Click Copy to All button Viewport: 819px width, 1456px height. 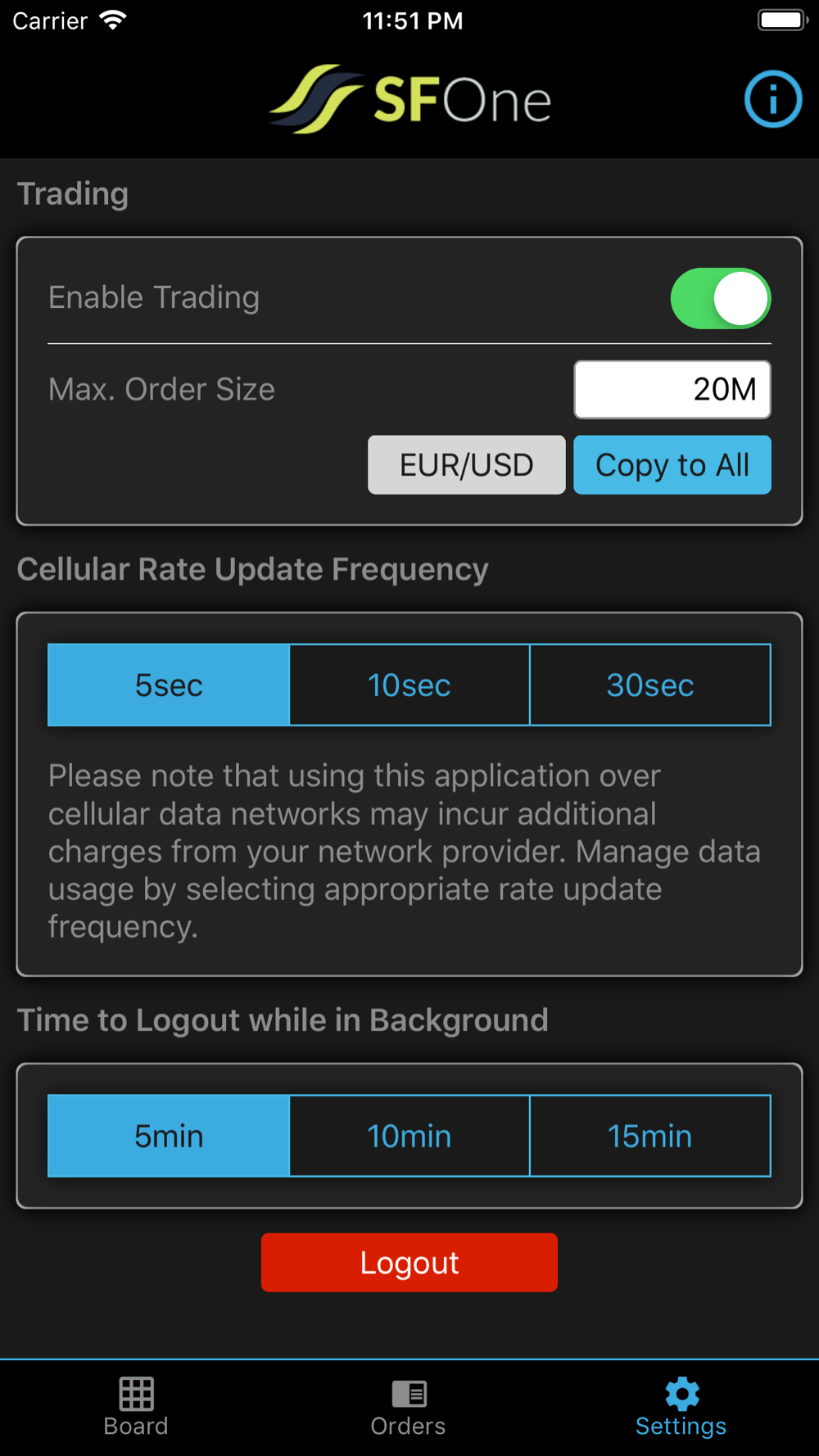[672, 465]
